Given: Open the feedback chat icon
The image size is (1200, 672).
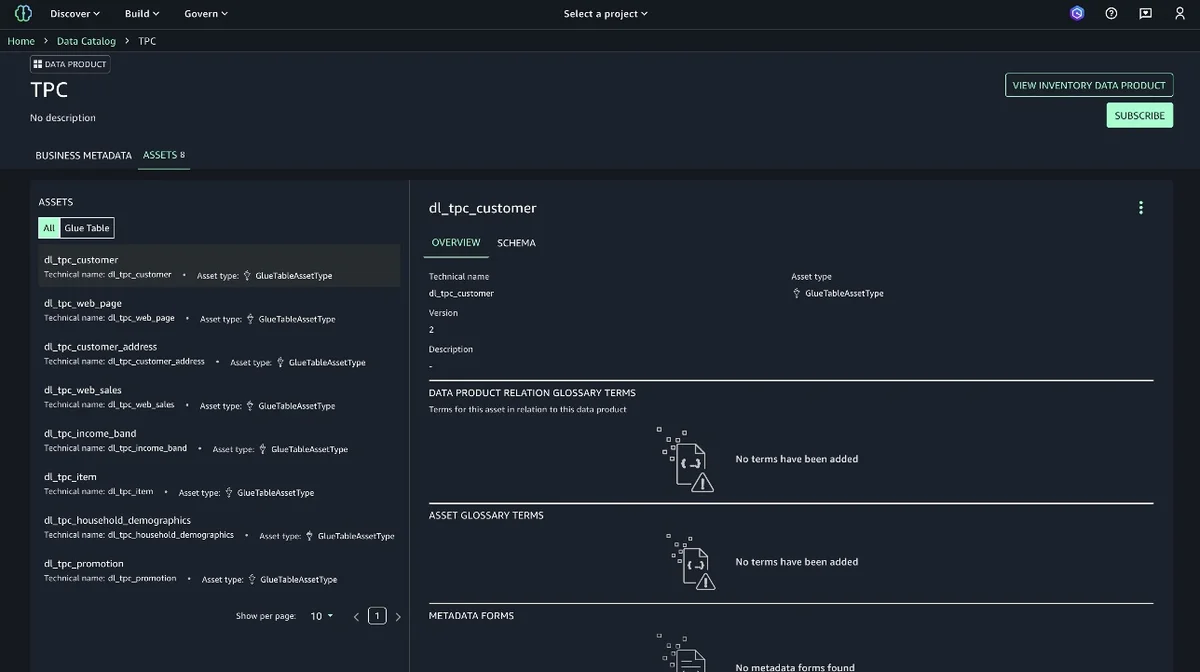Looking at the screenshot, I should (x=1146, y=13).
